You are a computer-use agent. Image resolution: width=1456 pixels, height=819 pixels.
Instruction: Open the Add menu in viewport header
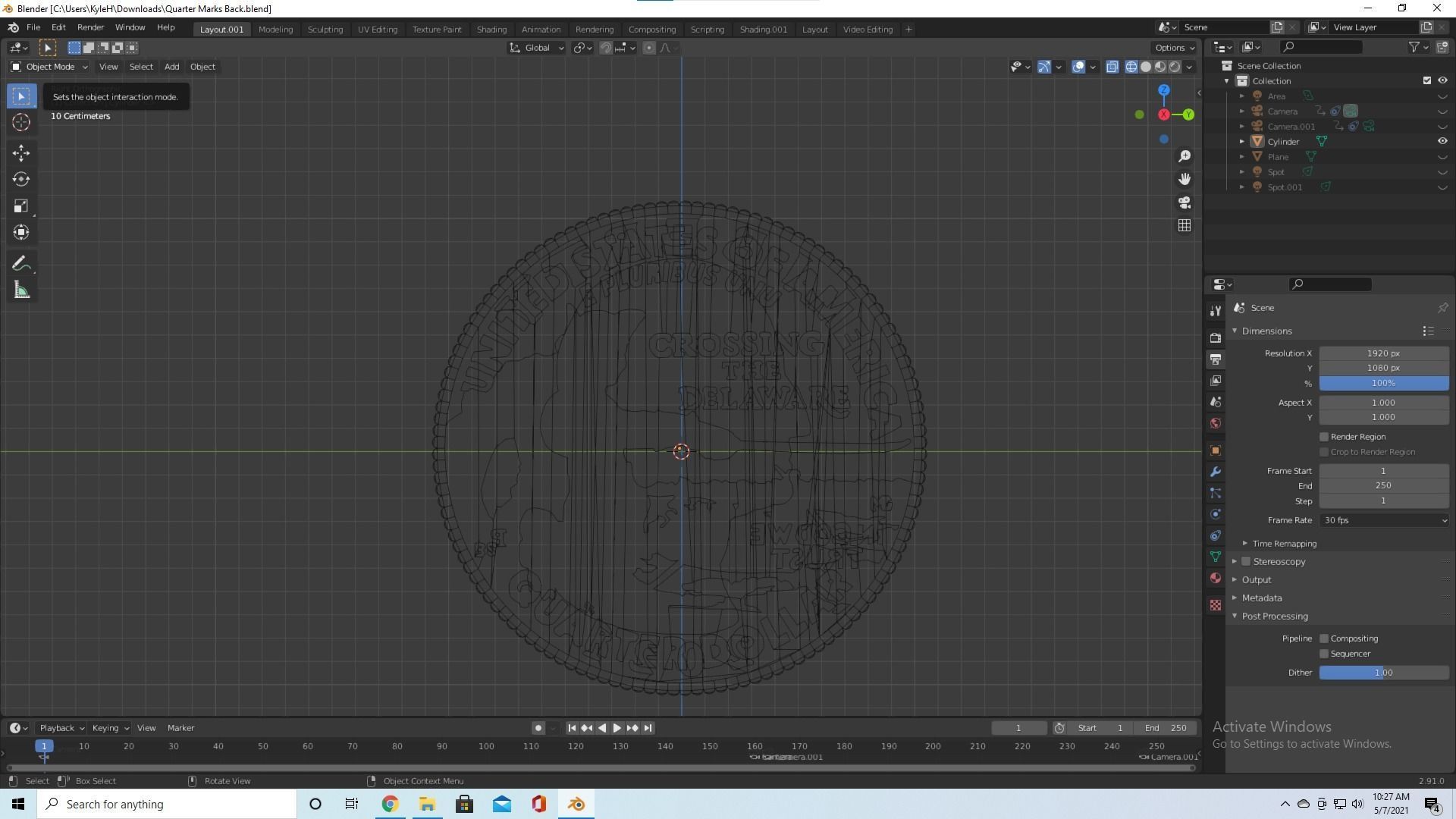172,67
